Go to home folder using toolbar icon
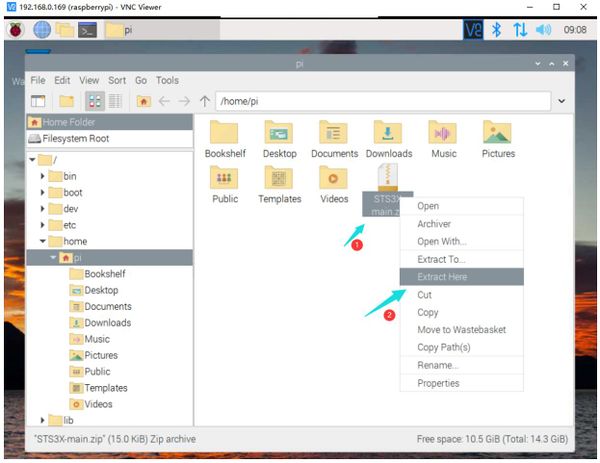 click(144, 101)
